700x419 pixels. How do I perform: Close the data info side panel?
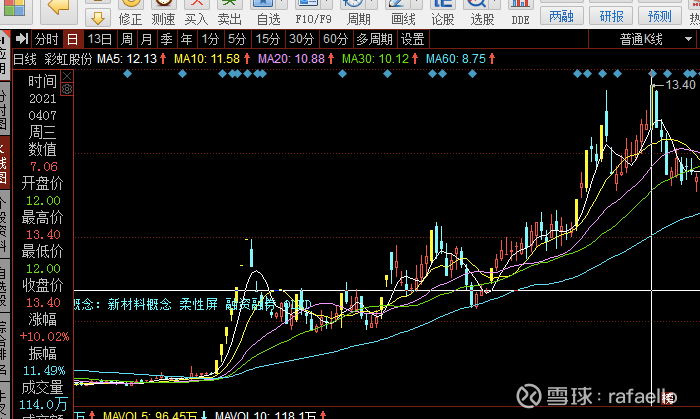tap(67, 76)
